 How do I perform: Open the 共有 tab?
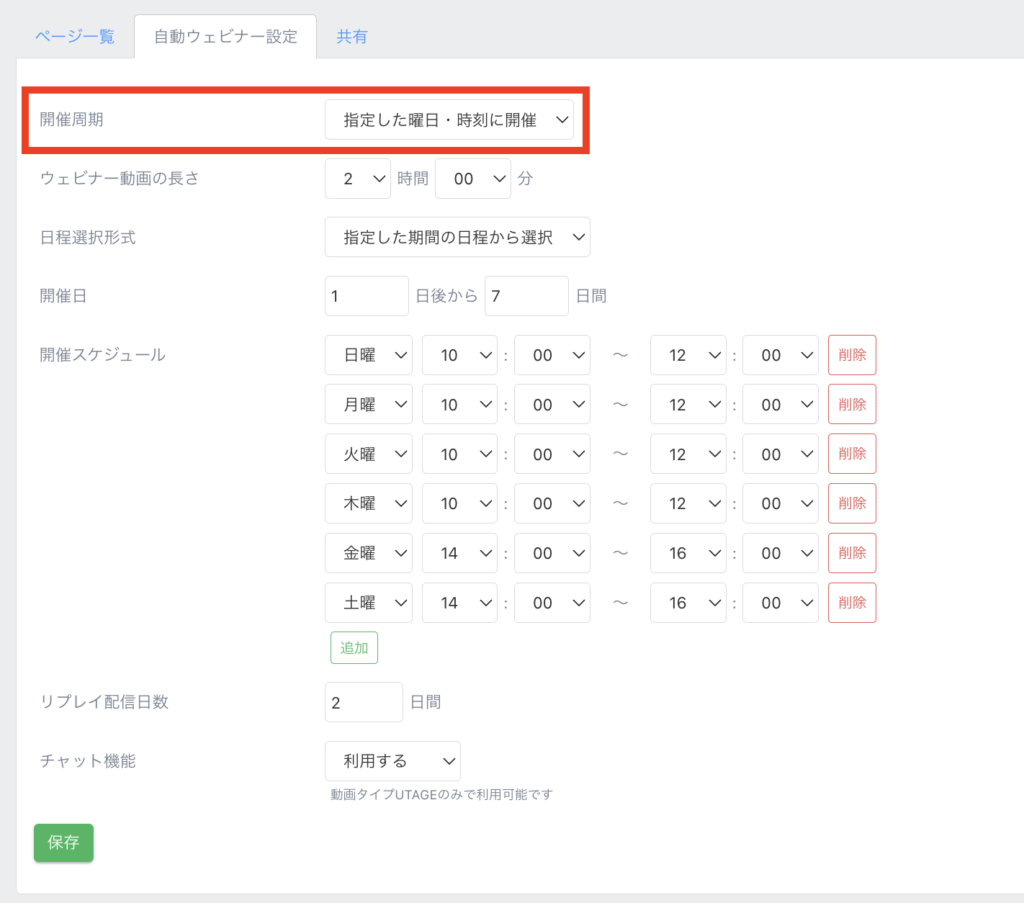tap(351, 37)
